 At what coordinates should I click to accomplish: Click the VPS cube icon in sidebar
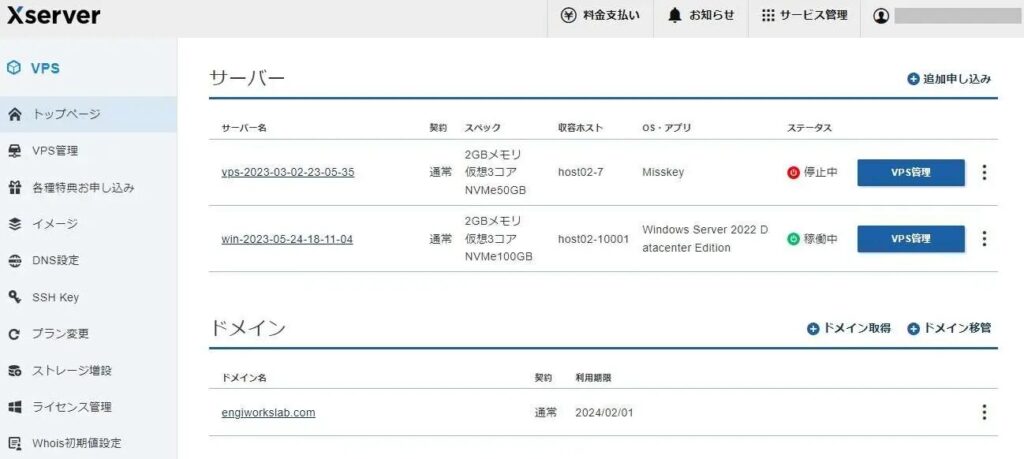pos(14,68)
